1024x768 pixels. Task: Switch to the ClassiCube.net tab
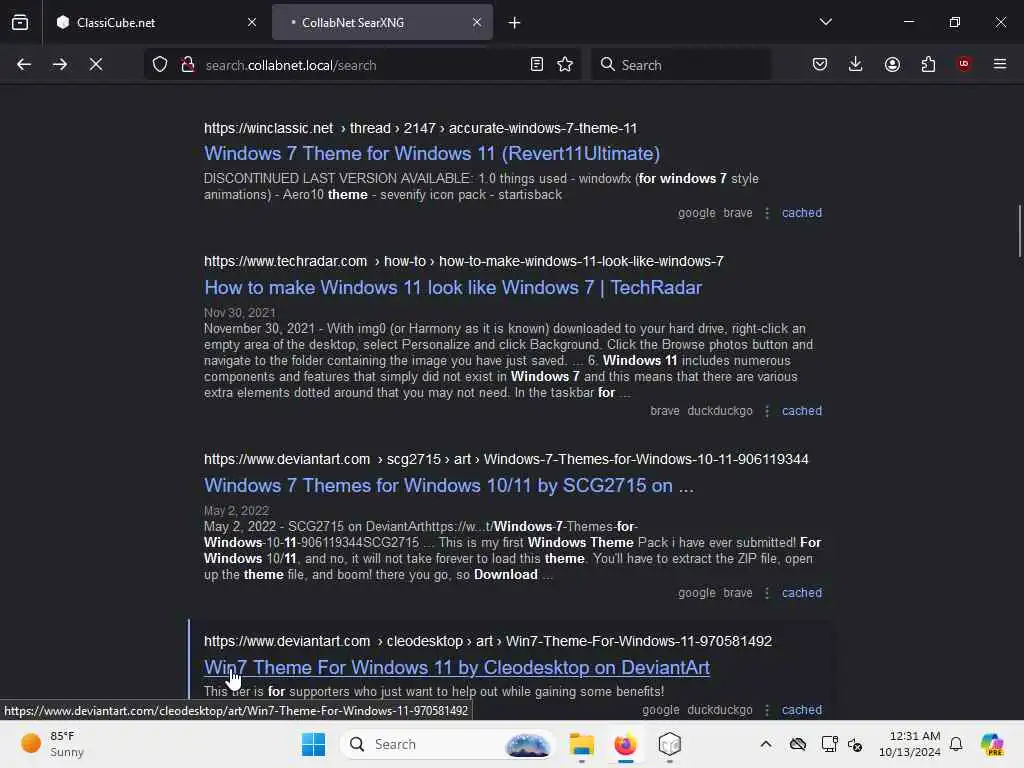(x=156, y=22)
